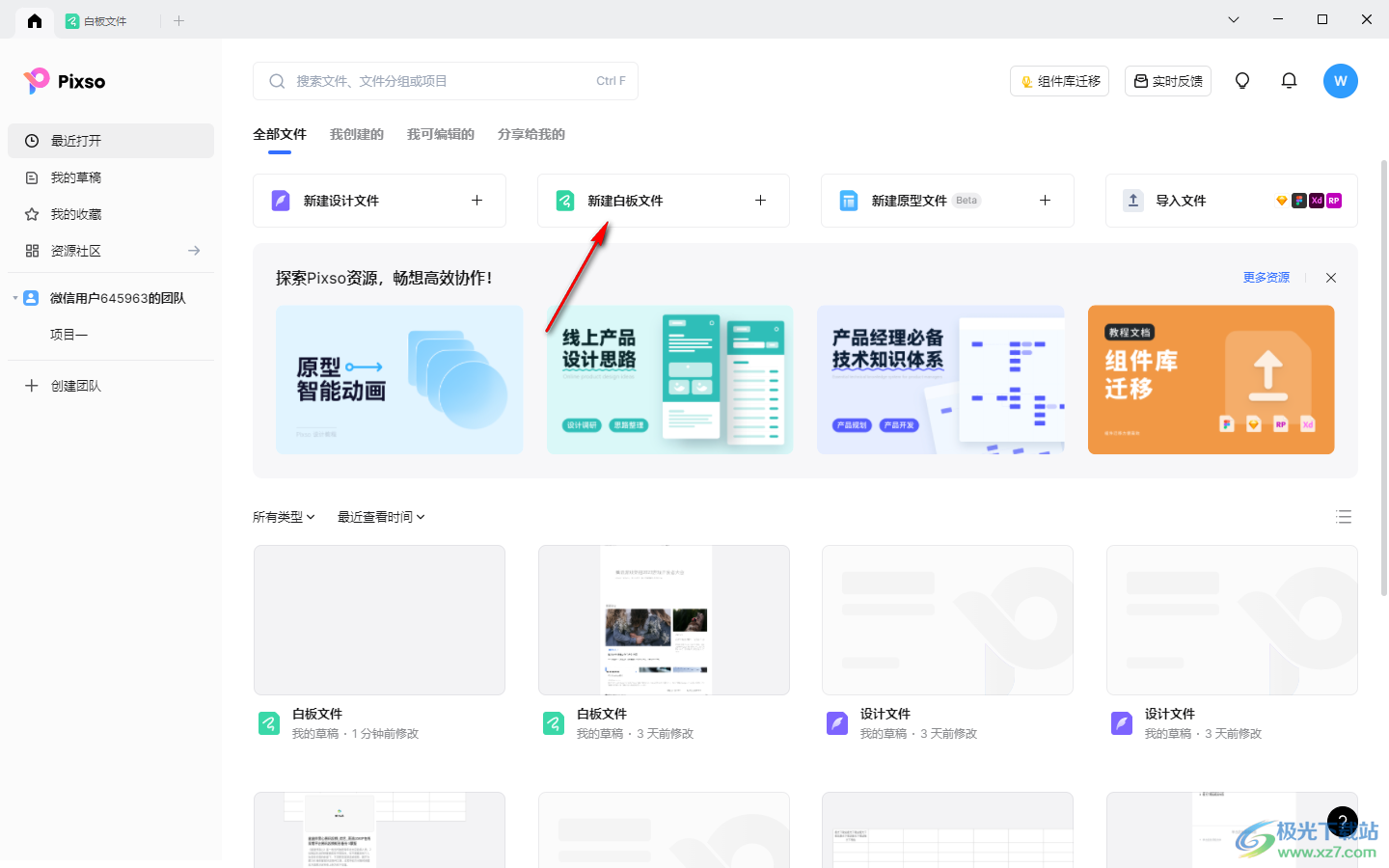The image size is (1389, 868).
Task: Open 白板文件 modified 3 天前 thumbnail
Action: (664, 620)
